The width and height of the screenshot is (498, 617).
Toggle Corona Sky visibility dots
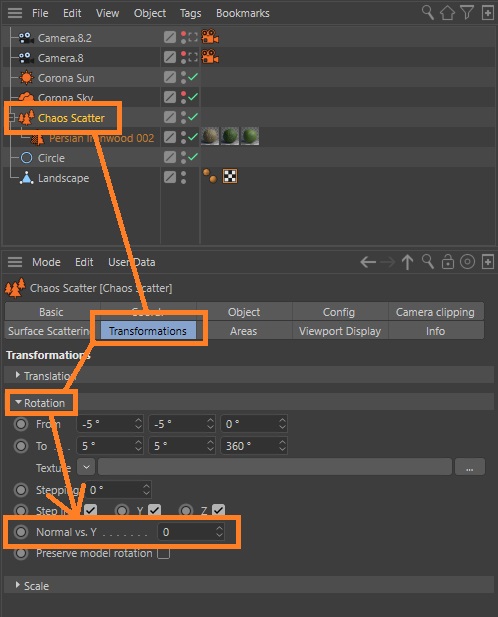click(183, 97)
